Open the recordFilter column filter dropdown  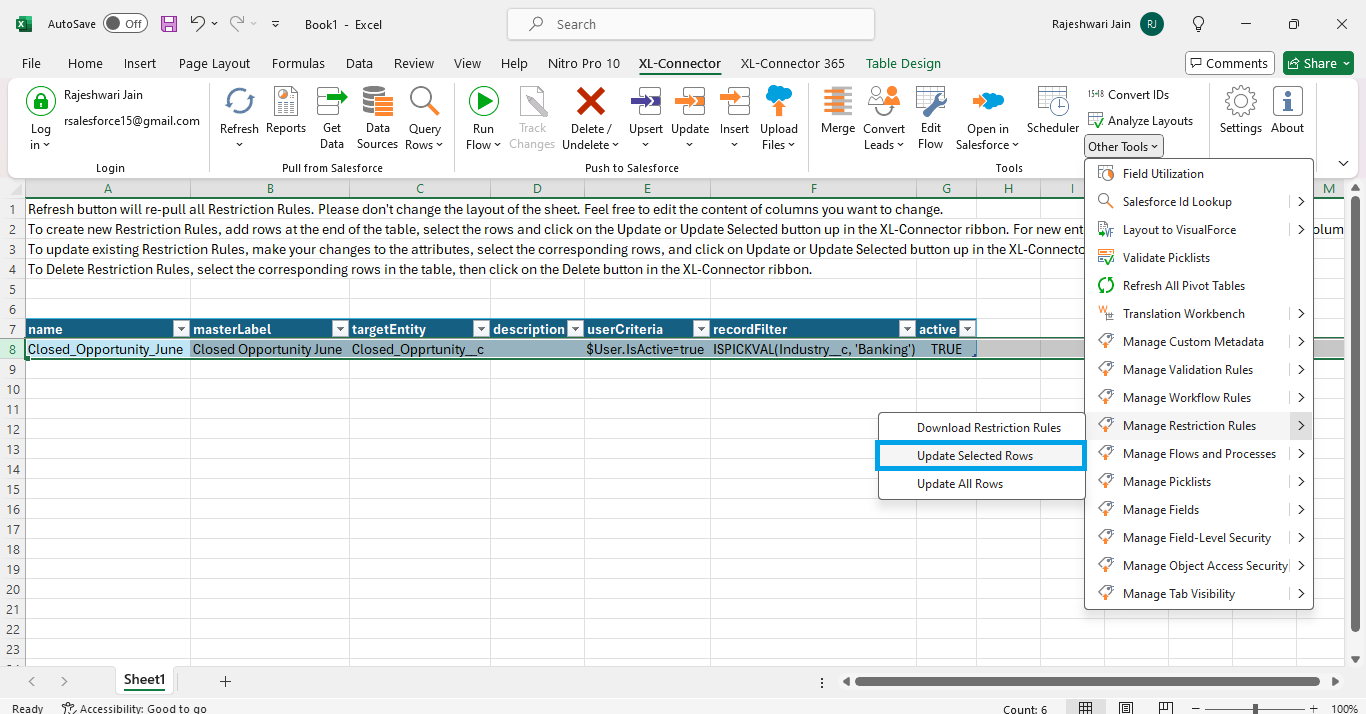point(907,329)
